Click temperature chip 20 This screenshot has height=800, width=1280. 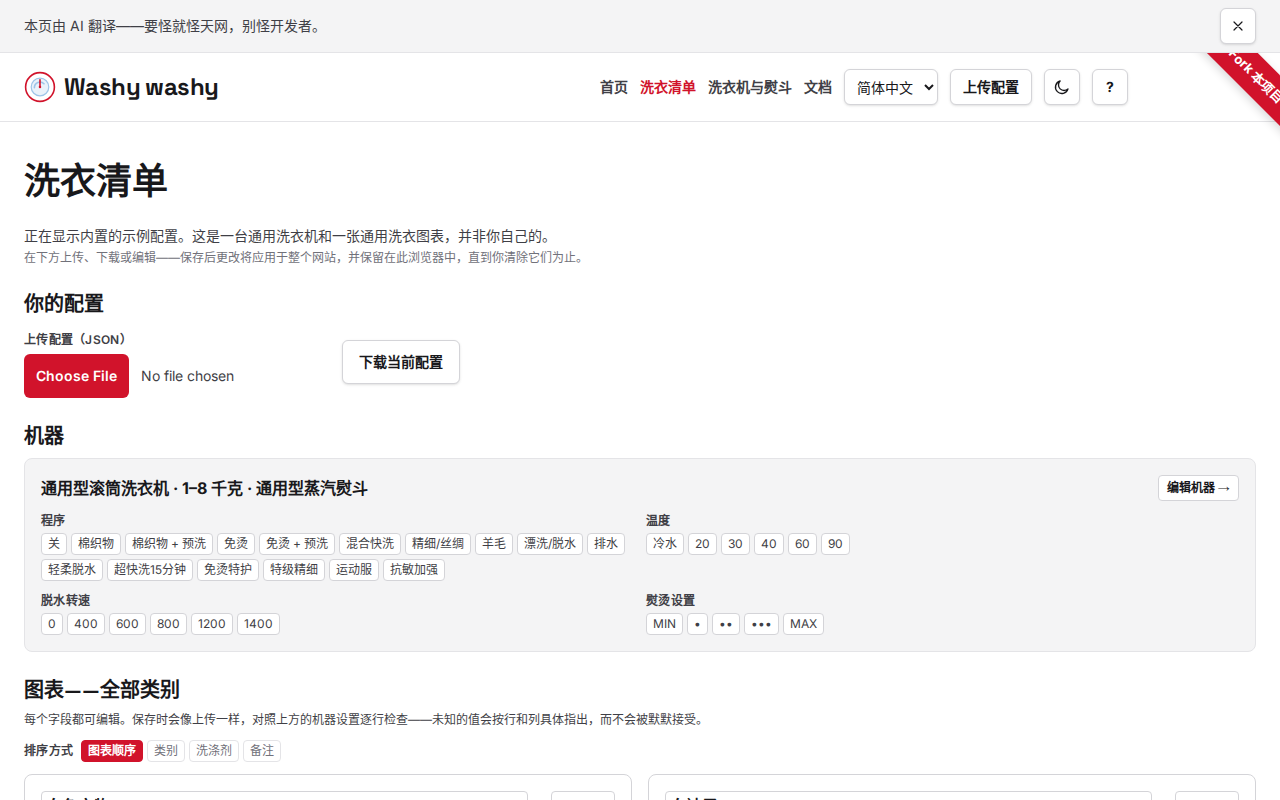click(x=702, y=544)
